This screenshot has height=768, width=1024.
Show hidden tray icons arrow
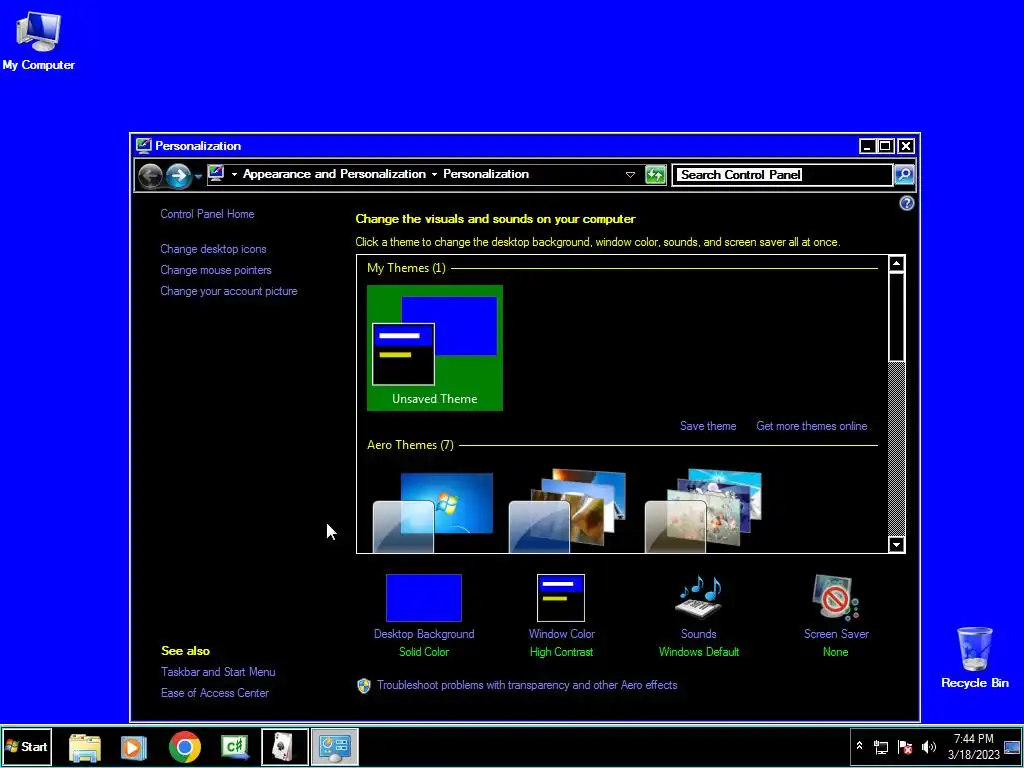click(859, 746)
